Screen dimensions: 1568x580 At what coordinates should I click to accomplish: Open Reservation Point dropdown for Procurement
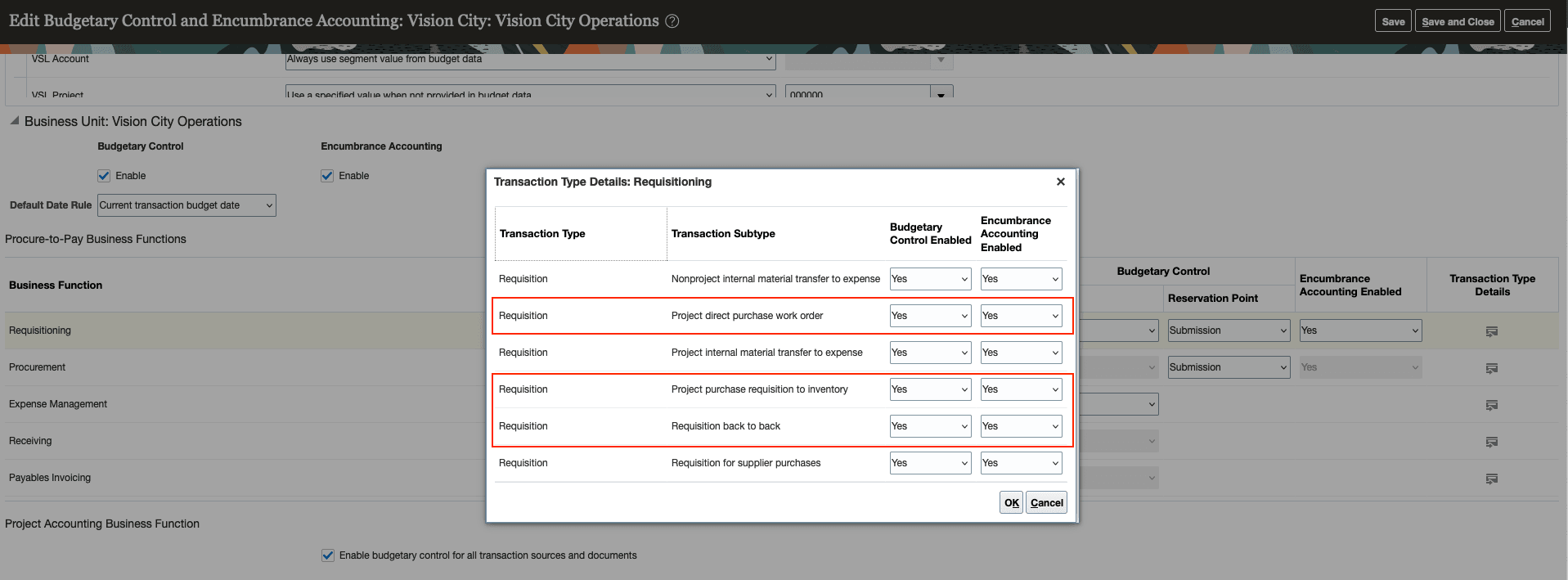(x=1229, y=367)
